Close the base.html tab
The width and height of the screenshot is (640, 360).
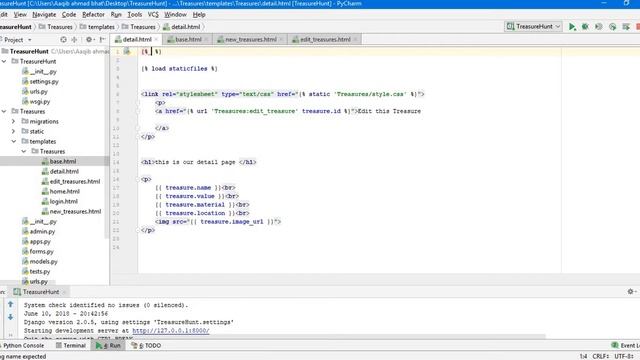click(206, 40)
